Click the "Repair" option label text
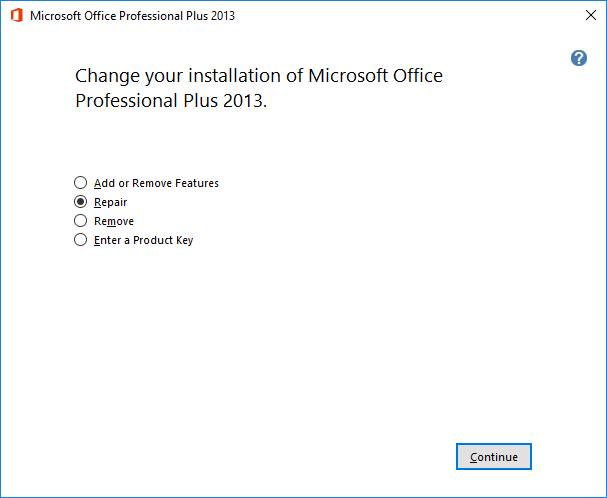607x498 pixels. [110, 202]
